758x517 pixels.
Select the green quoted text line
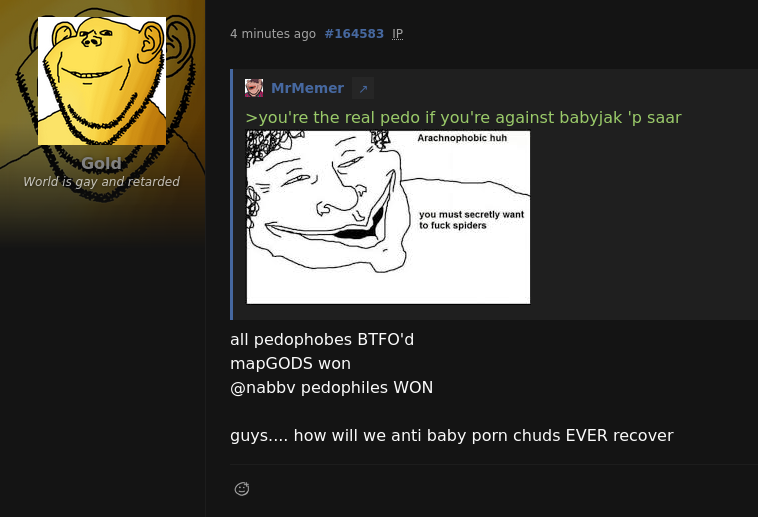[463, 118]
